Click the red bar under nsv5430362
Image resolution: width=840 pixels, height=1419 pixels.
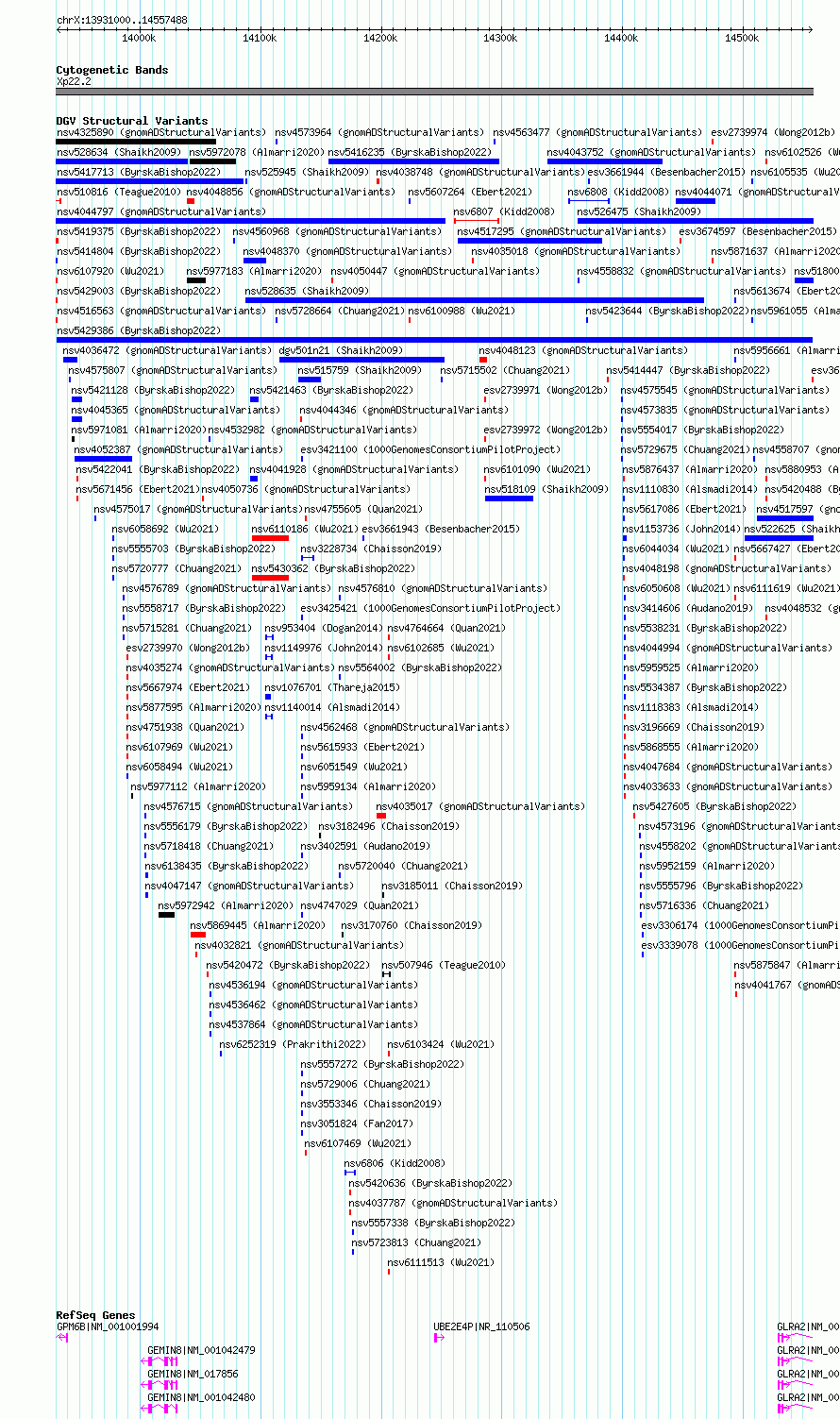pos(270,578)
